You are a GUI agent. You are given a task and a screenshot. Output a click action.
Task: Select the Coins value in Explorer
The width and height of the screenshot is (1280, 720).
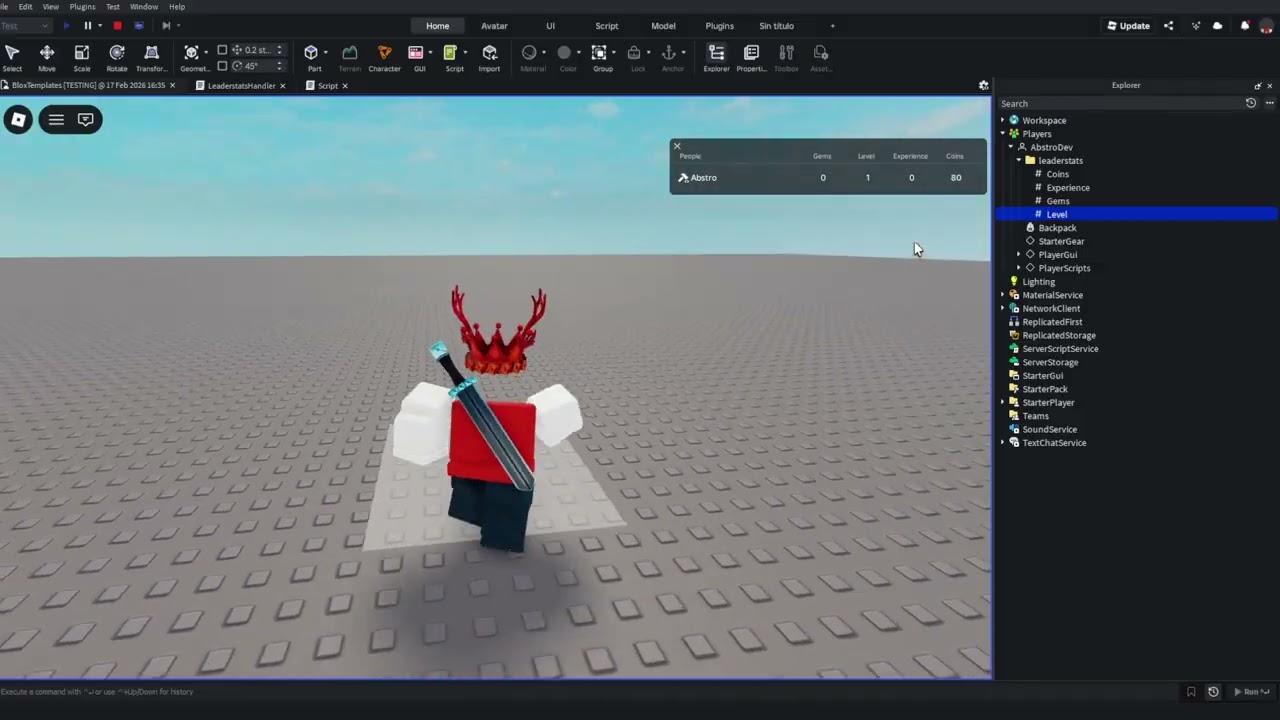click(x=1057, y=174)
